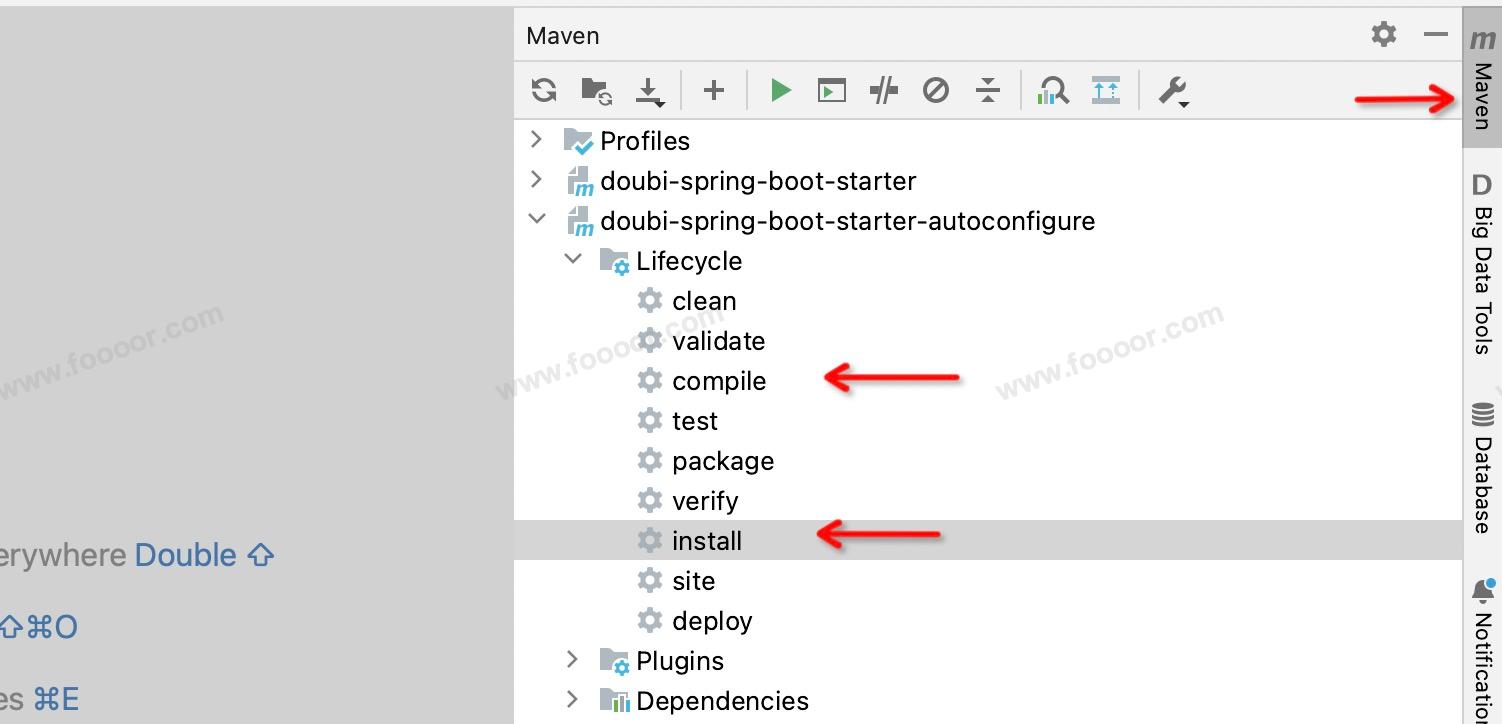Image resolution: width=1502 pixels, height=724 pixels.
Task: Expand doubi-spring-boot-starter module chevron
Action: [537, 179]
